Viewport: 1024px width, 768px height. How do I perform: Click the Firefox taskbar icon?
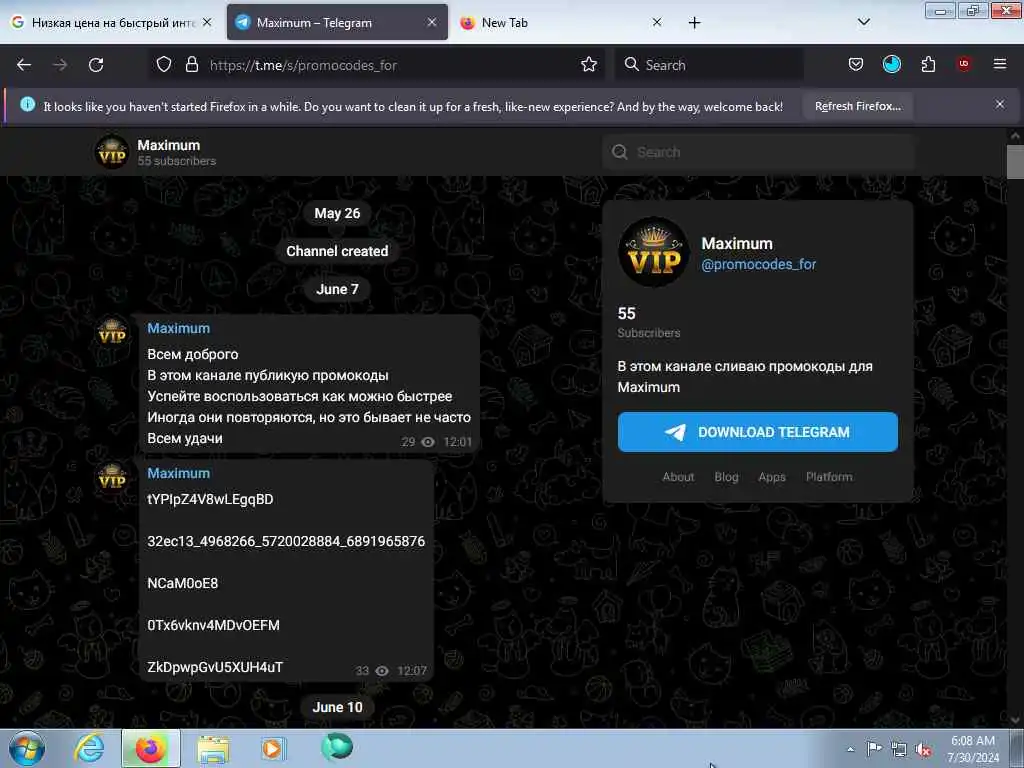tap(150, 748)
